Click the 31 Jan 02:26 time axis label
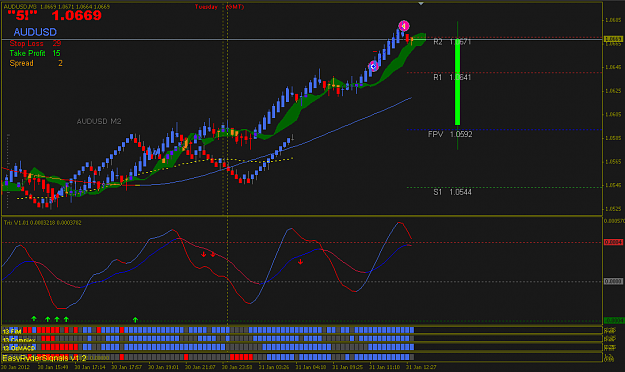 point(274,367)
